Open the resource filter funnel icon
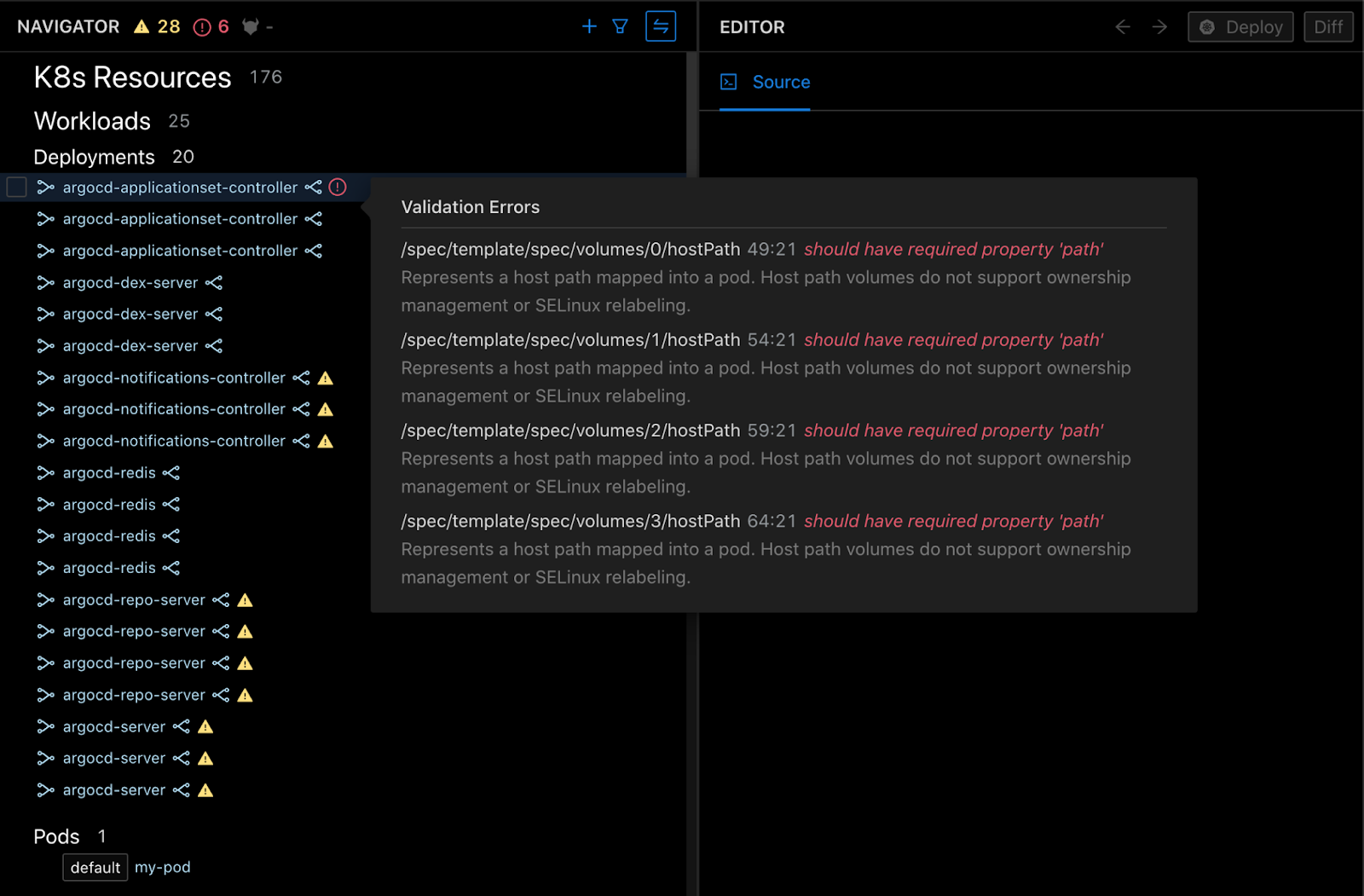Image resolution: width=1364 pixels, height=896 pixels. [x=621, y=26]
